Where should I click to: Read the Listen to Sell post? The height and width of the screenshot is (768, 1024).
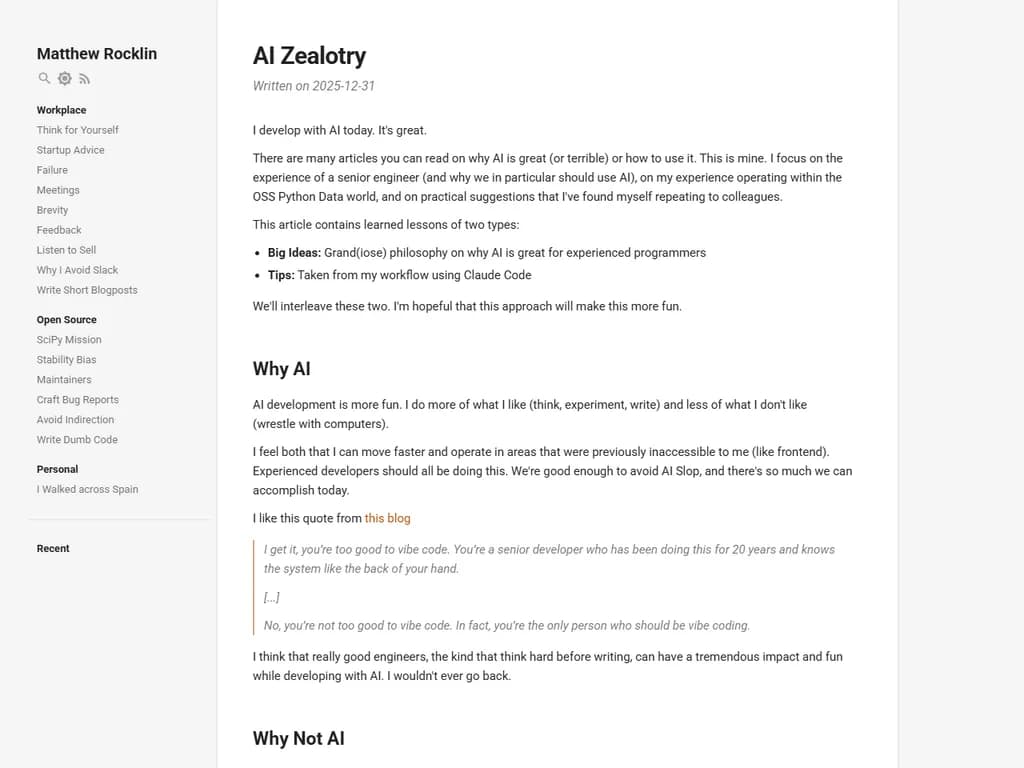pos(67,250)
